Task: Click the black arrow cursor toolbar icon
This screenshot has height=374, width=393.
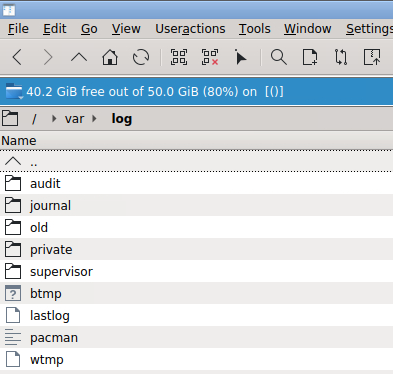Action: (x=240, y=57)
